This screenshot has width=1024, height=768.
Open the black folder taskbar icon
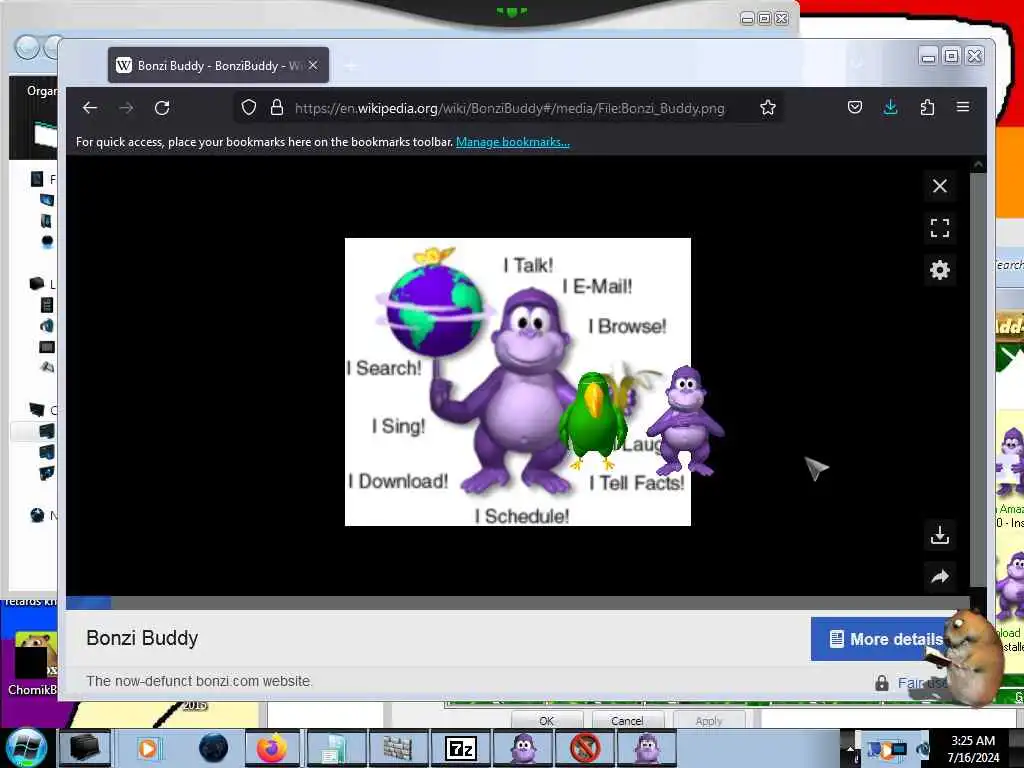pyautogui.click(x=85, y=748)
